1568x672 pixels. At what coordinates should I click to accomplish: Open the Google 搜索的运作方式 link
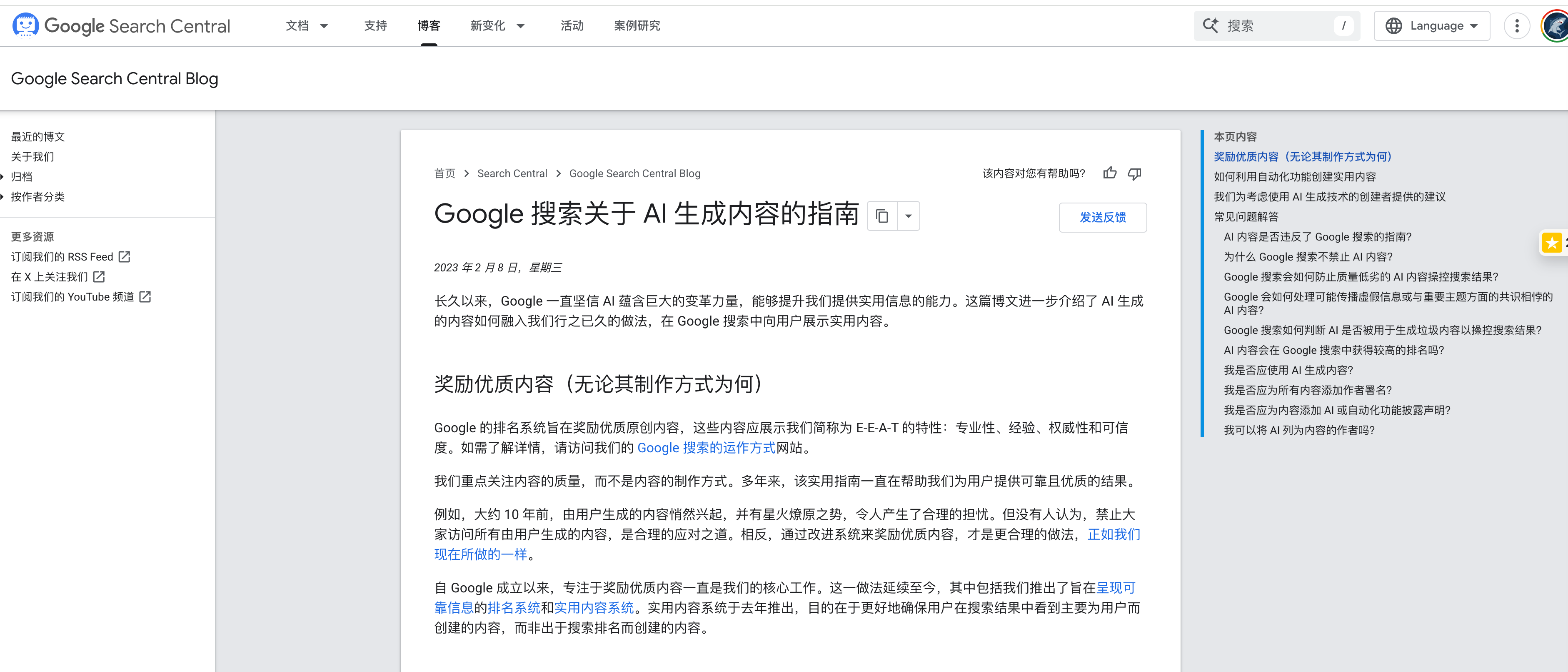706,448
